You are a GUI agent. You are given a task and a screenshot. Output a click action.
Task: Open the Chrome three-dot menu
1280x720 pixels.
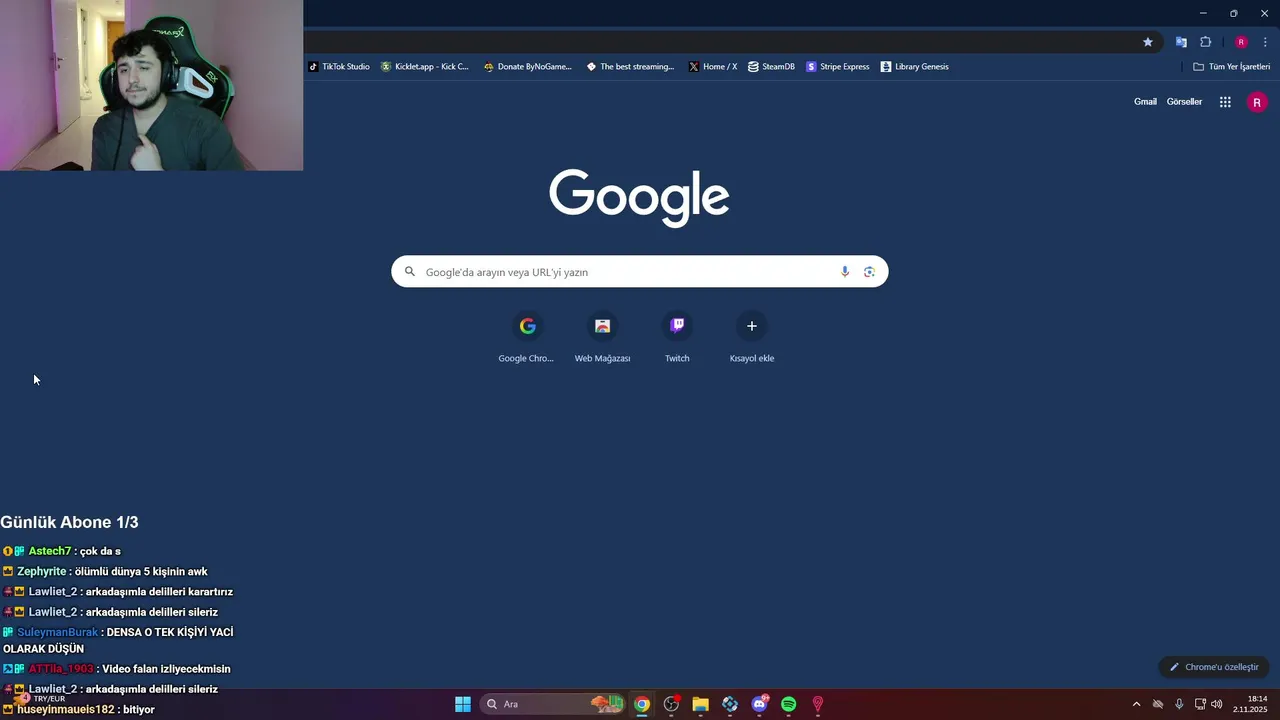tap(1265, 42)
